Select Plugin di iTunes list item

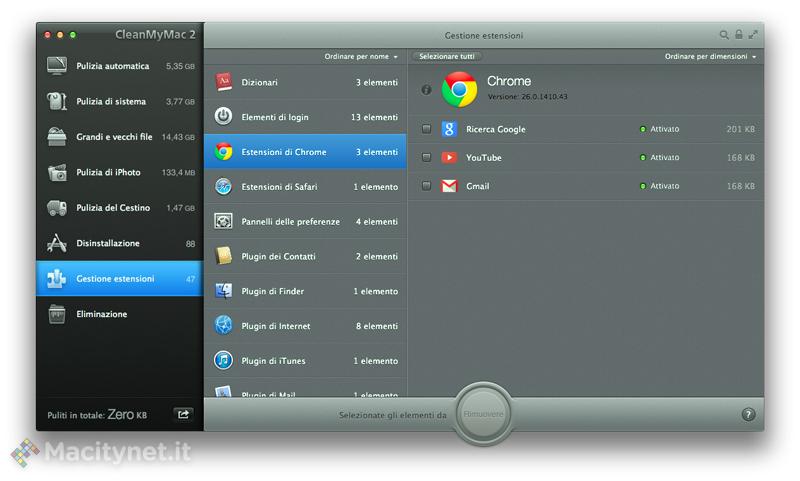tap(306, 360)
